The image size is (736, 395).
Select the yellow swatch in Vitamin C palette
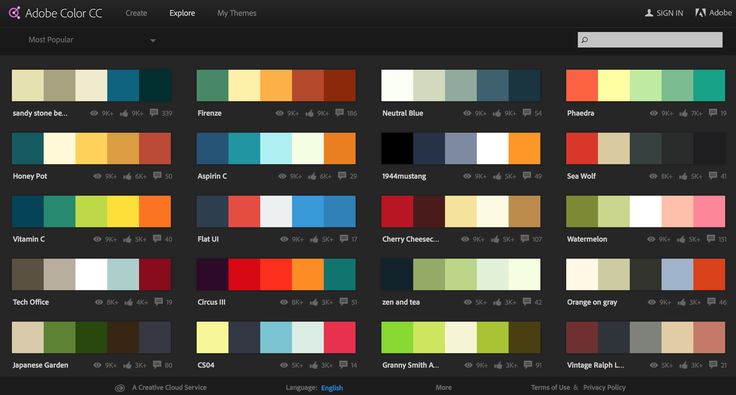[x=123, y=211]
